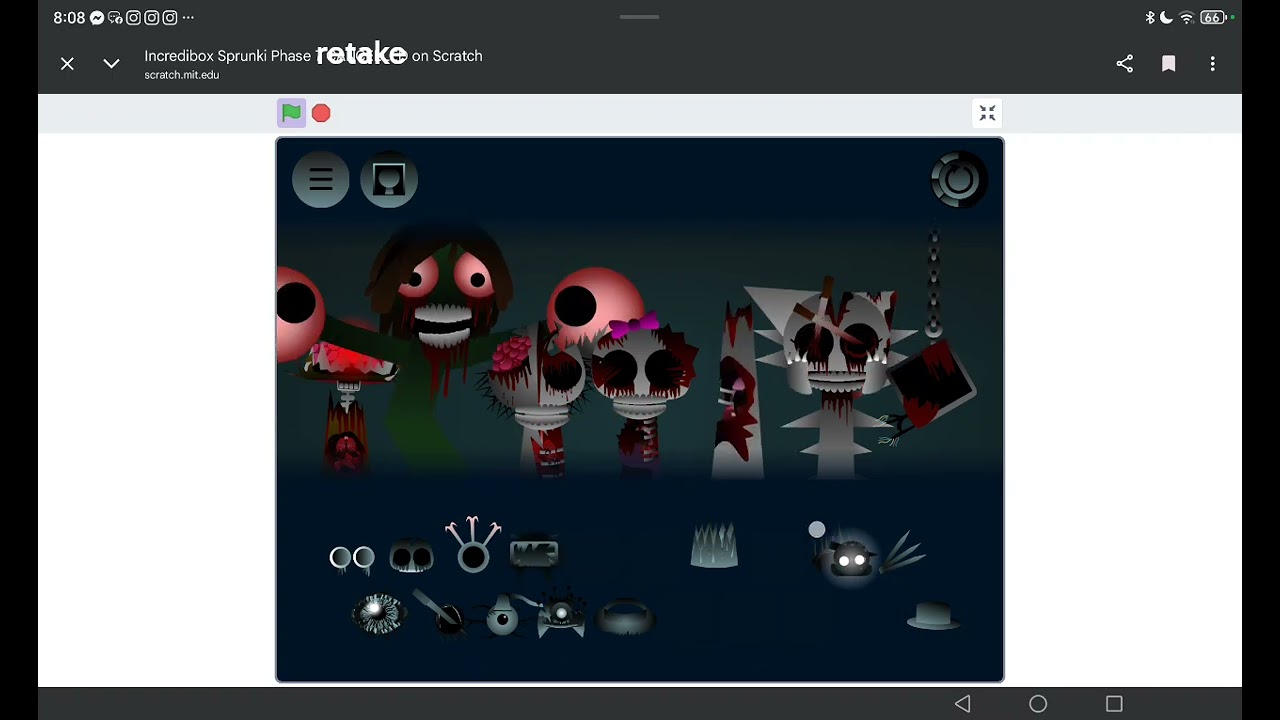Click the circular reset button in the game
This screenshot has height=720, width=1280.
[x=959, y=180]
